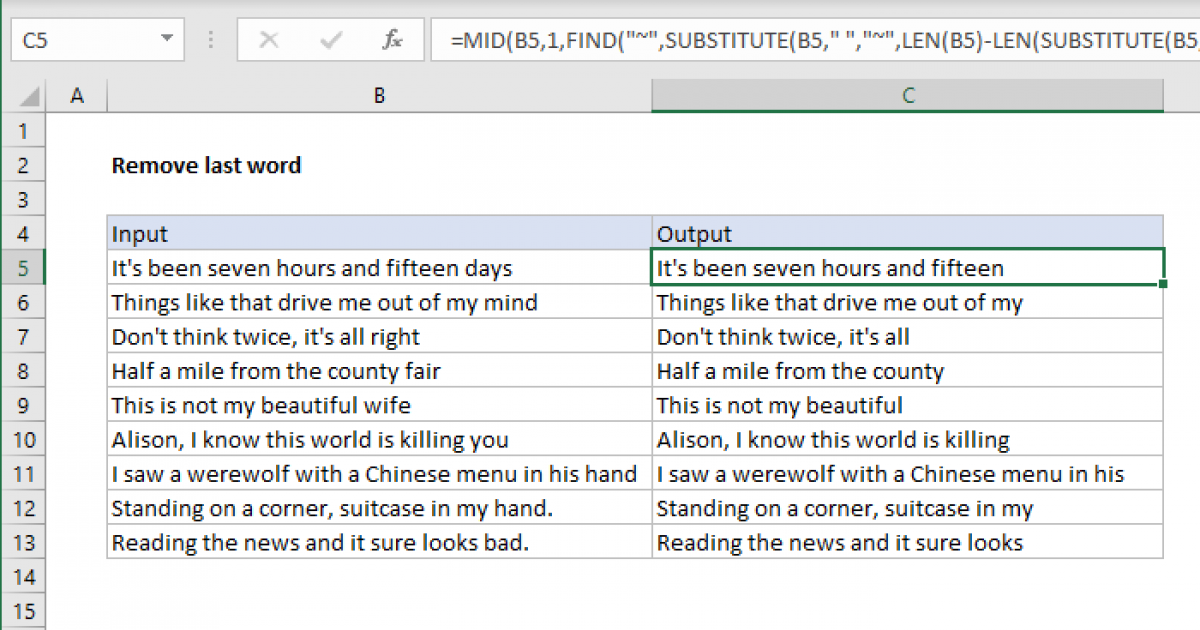Select row 5 header
This screenshot has width=1200, height=630.
(24, 268)
